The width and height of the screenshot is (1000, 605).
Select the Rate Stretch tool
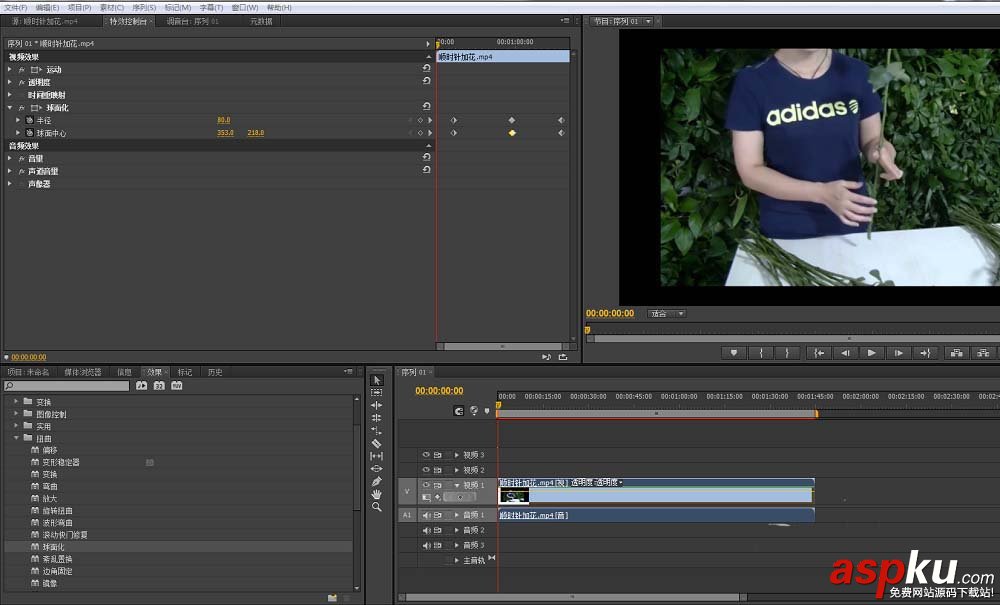click(x=376, y=431)
